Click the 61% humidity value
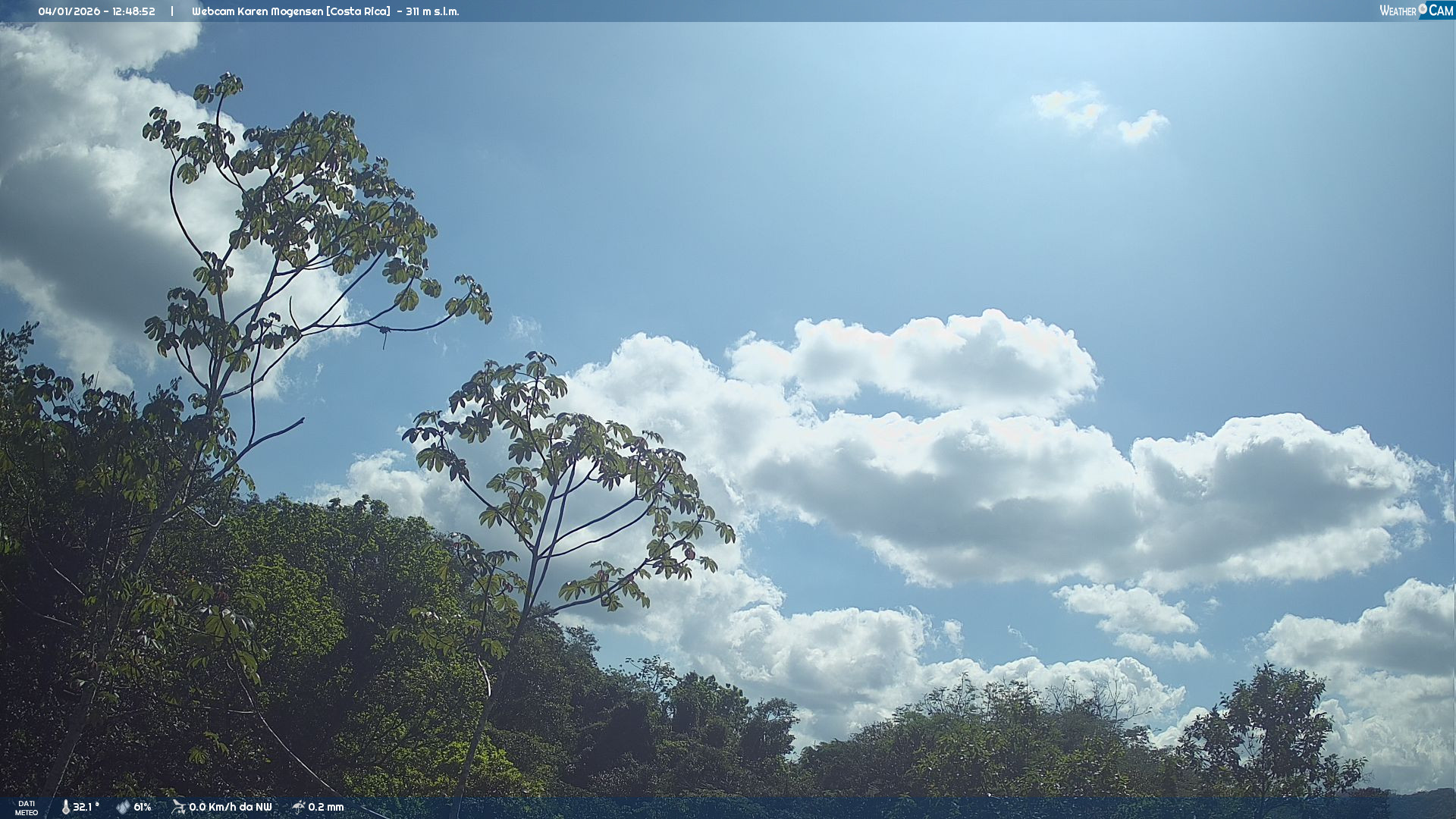1456x819 pixels. 143,807
